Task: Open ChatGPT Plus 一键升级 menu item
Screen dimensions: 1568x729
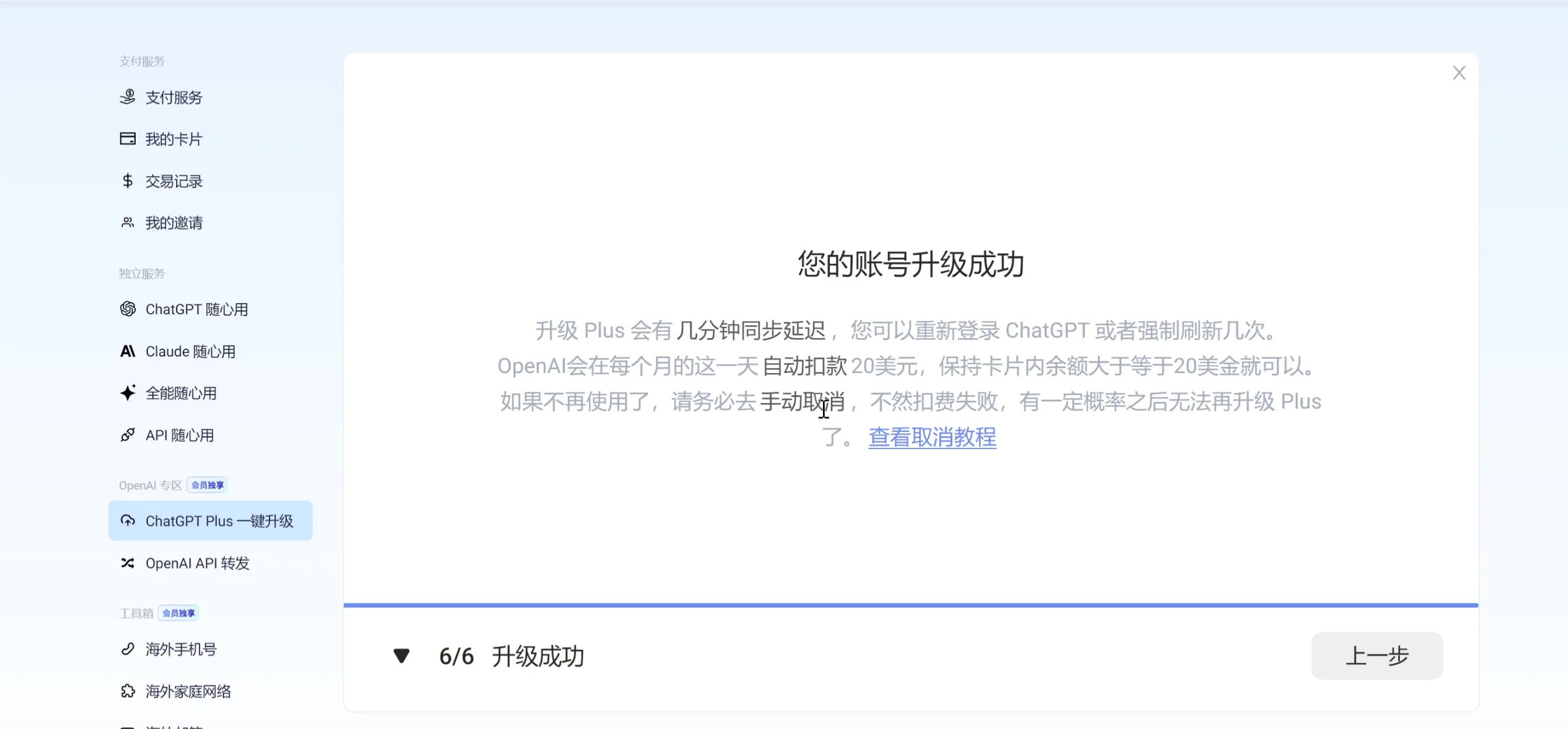Action: [210, 521]
